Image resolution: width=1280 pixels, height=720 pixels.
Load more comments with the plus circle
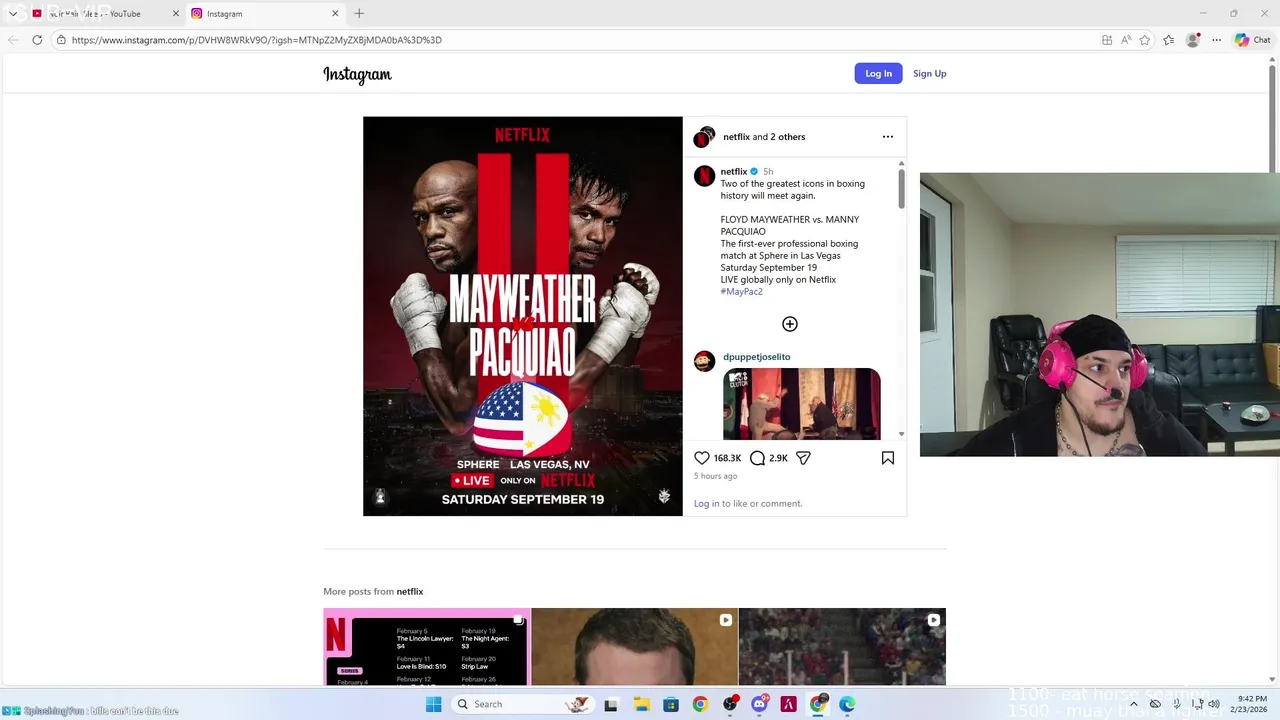tap(790, 324)
